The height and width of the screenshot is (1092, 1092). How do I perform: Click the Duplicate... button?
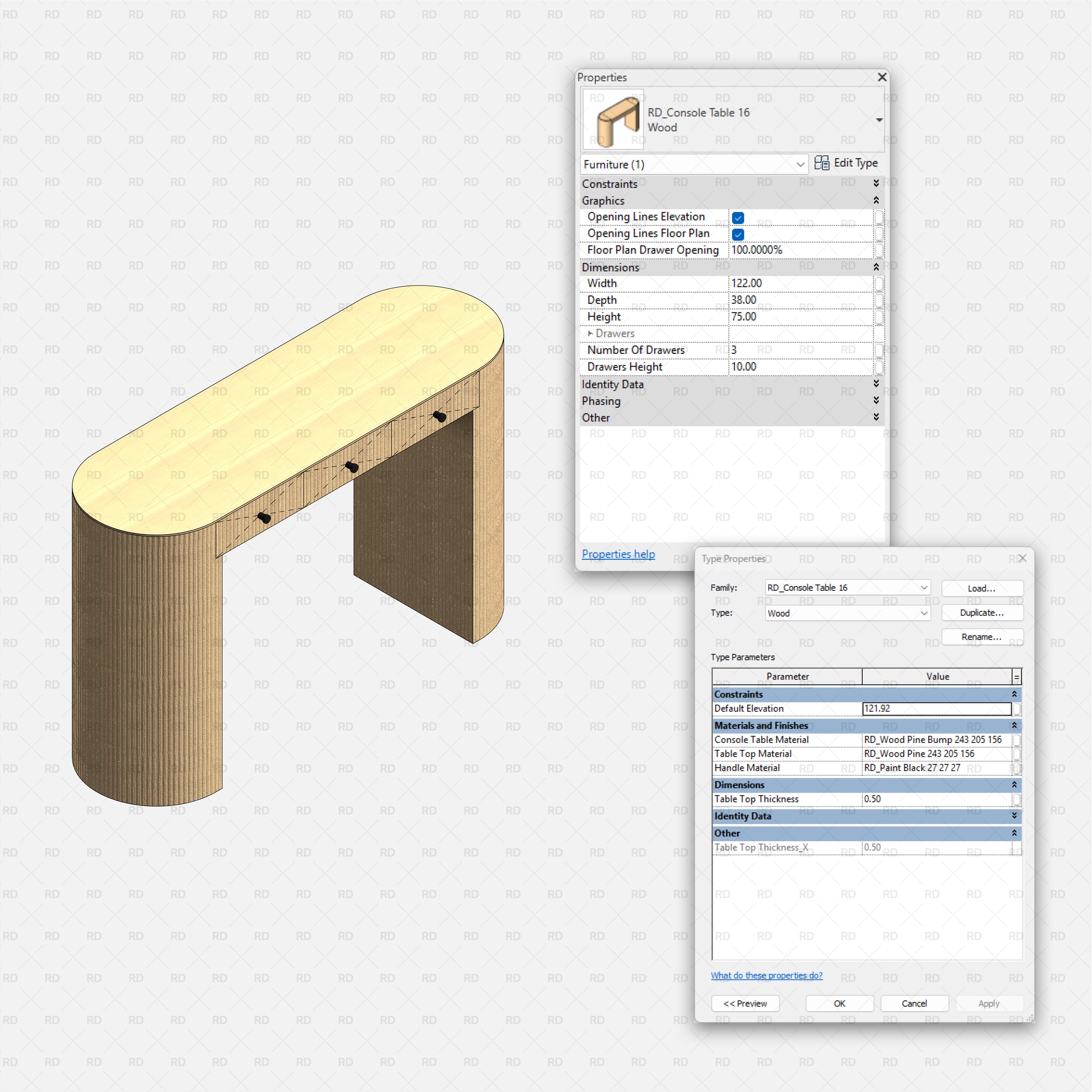pyautogui.click(x=982, y=613)
